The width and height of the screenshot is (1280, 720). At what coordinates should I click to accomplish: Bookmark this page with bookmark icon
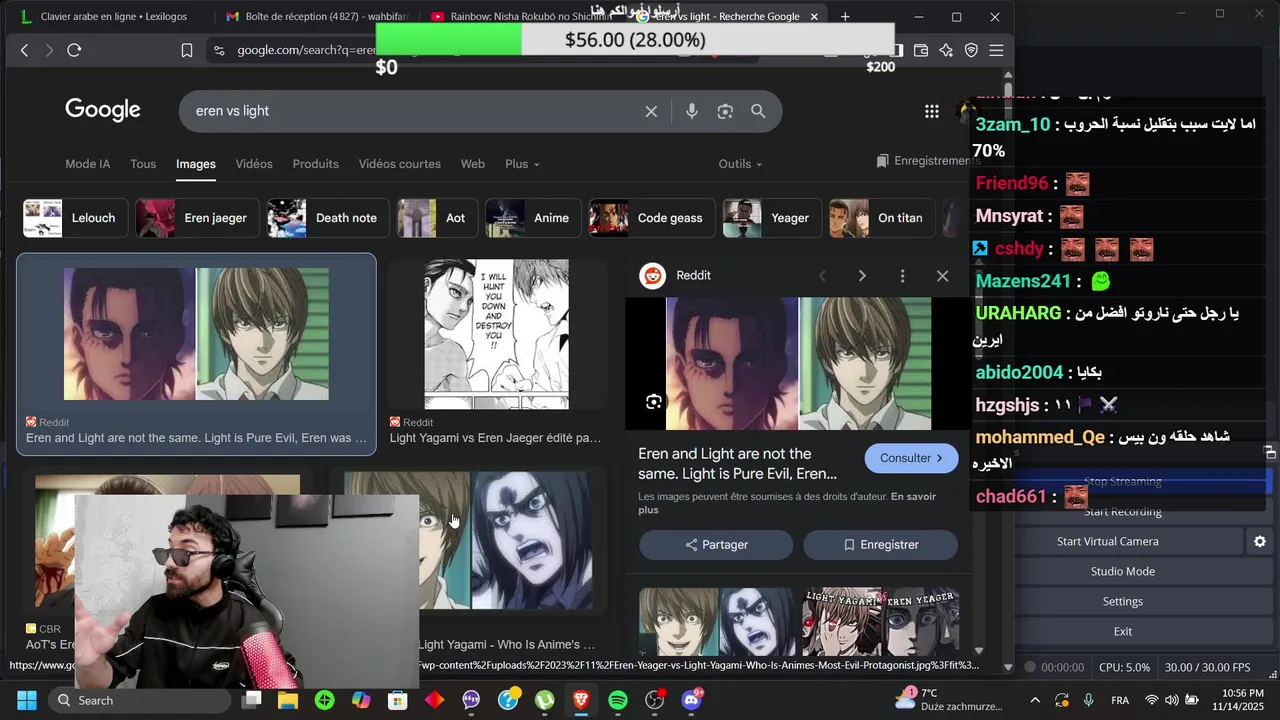coord(187,50)
